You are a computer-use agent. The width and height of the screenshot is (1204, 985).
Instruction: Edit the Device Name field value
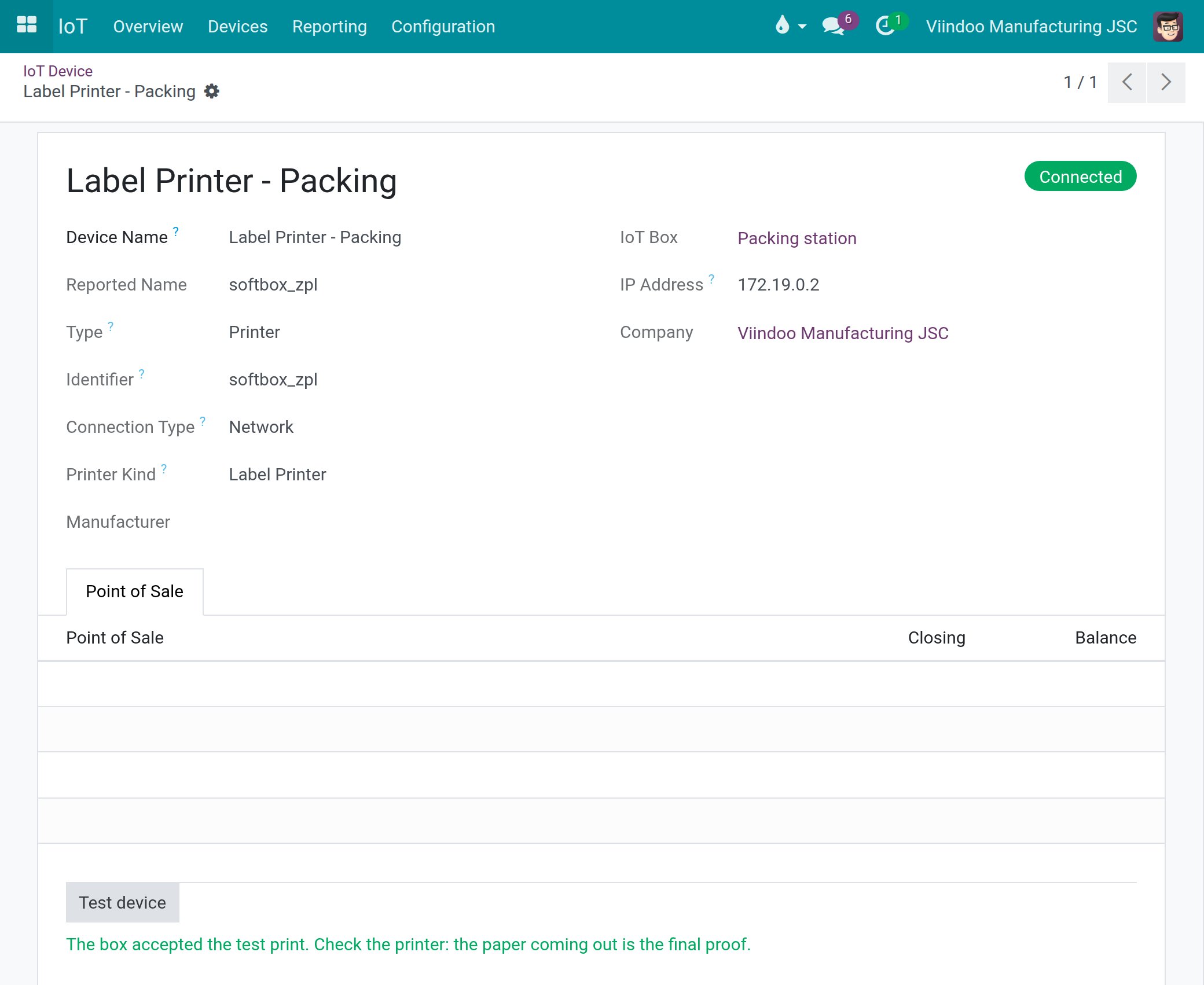click(x=315, y=237)
